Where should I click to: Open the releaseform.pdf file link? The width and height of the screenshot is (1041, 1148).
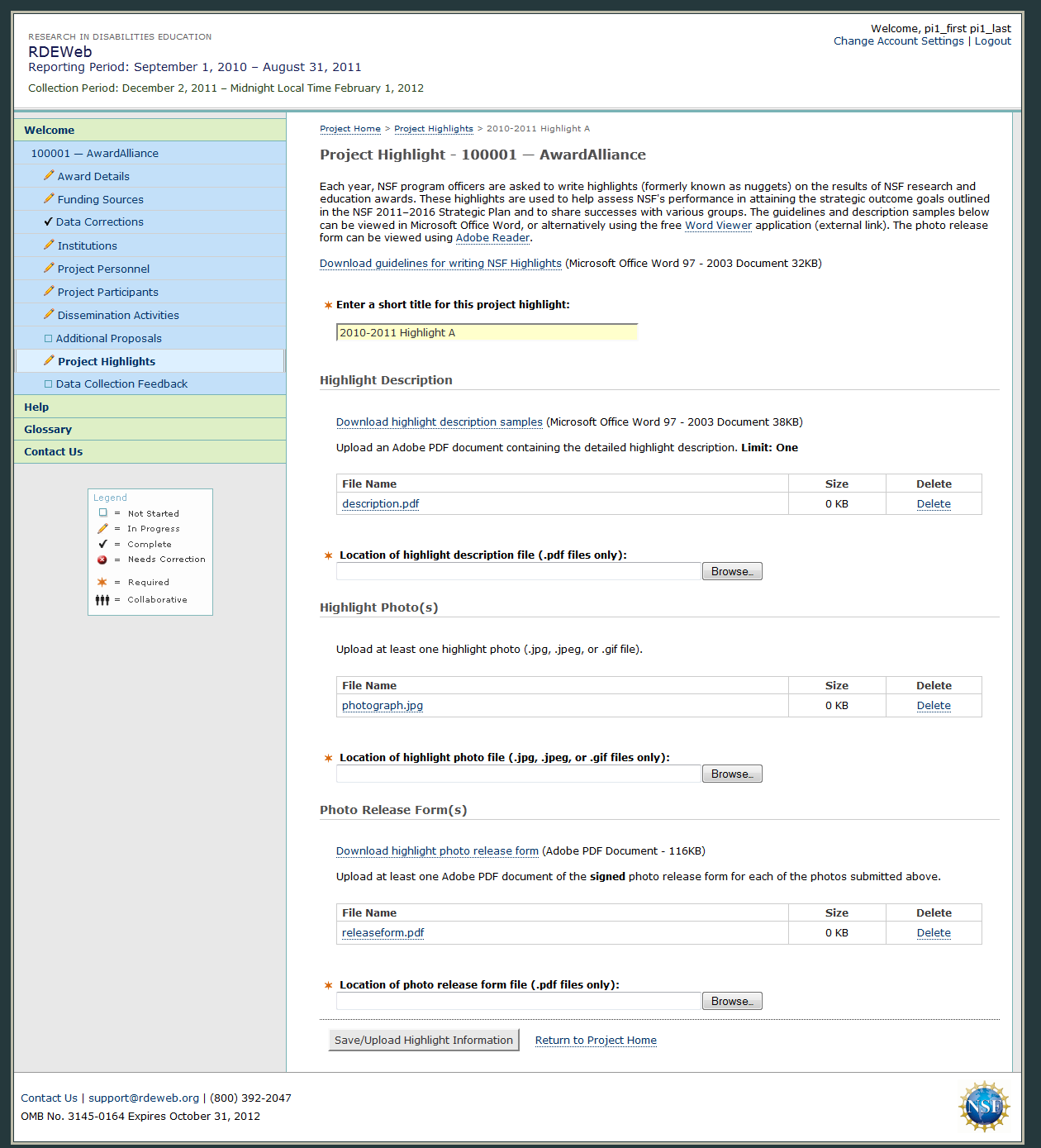click(x=383, y=932)
